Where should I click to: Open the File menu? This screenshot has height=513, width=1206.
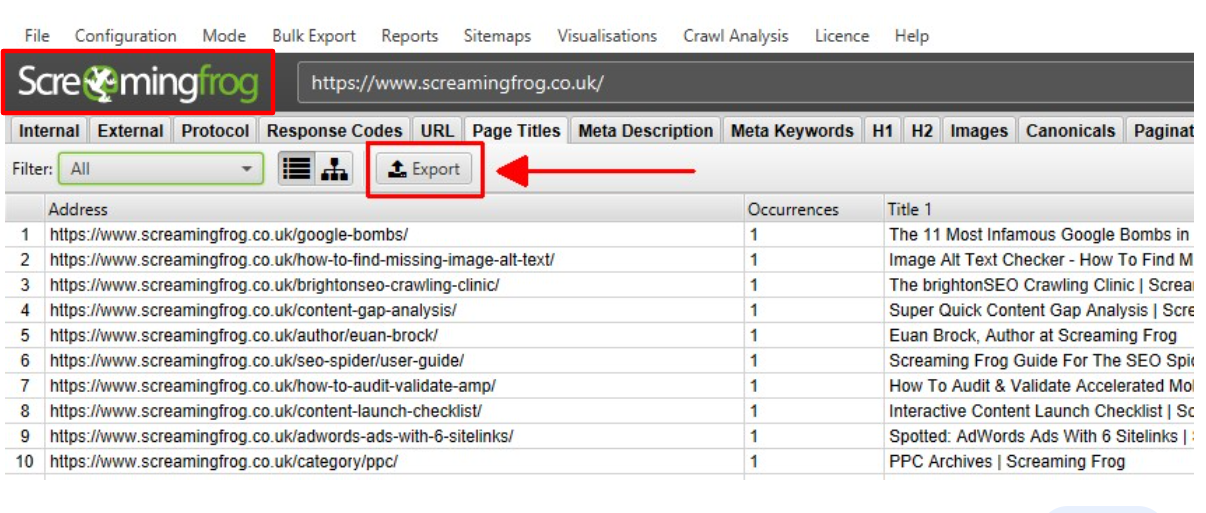(37, 36)
